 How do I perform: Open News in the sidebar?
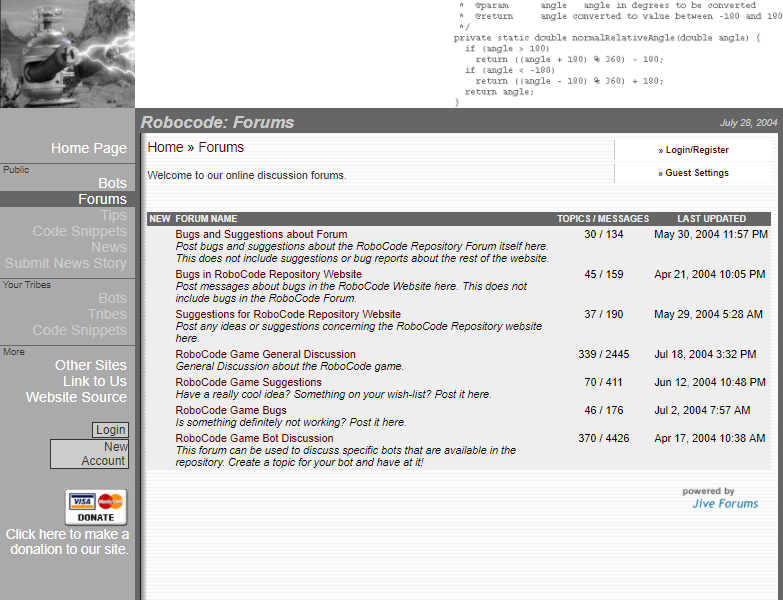coord(109,247)
